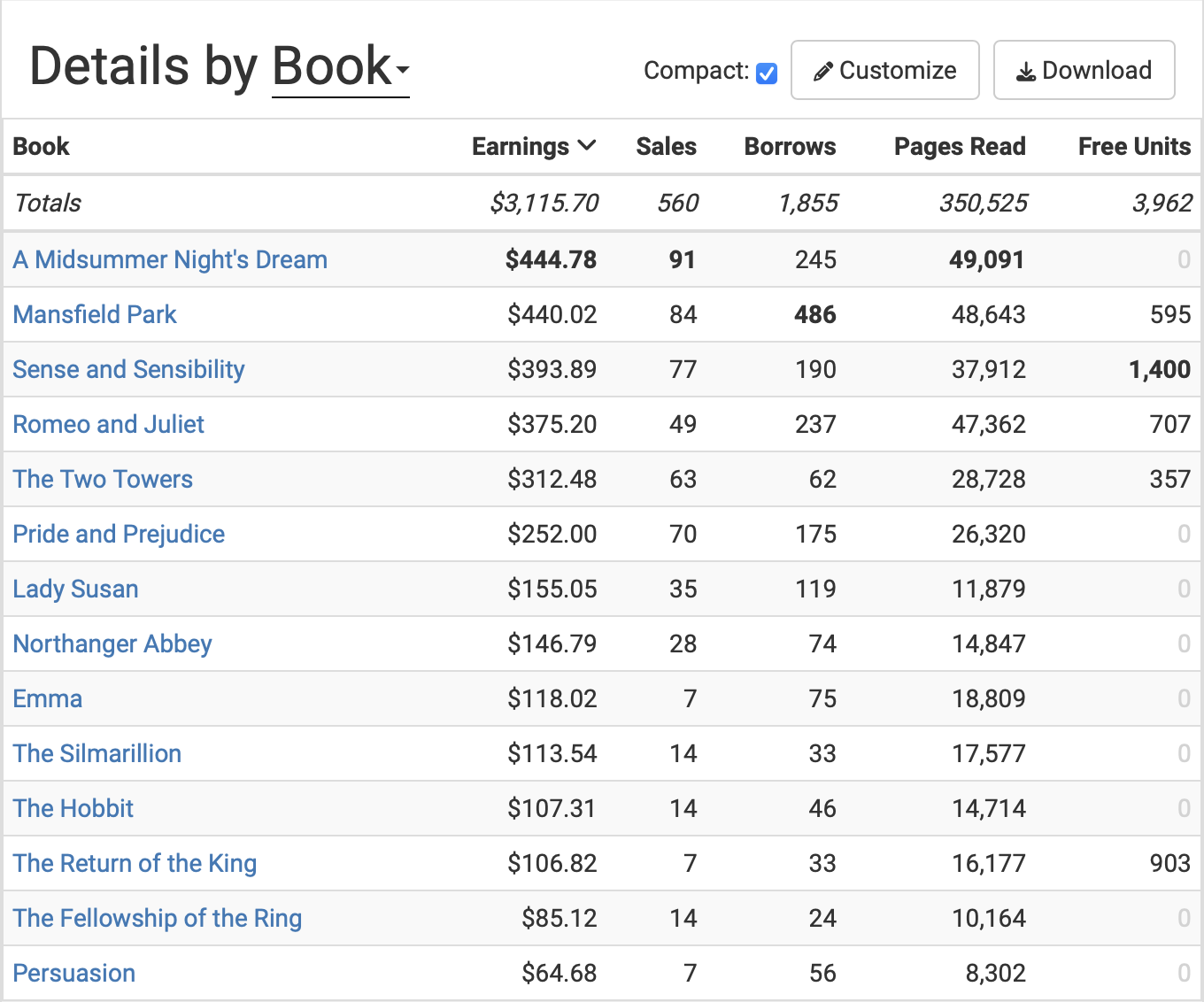Image resolution: width=1204 pixels, height=1002 pixels.
Task: Select the 707 free units cell
Action: pyautogui.click(x=1169, y=424)
